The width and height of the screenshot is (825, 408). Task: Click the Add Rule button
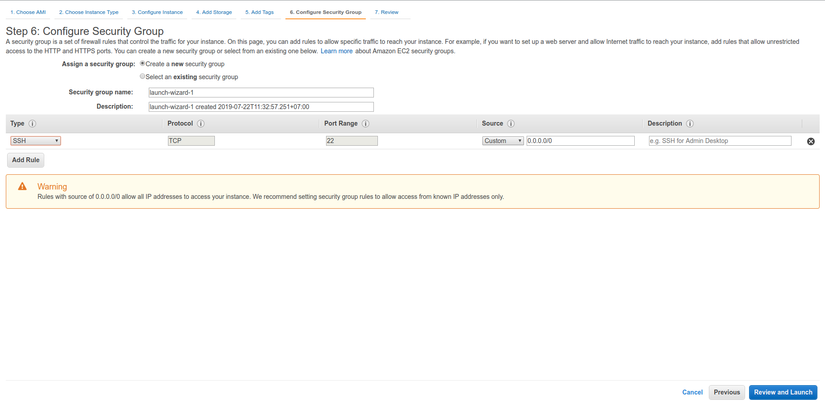point(26,160)
